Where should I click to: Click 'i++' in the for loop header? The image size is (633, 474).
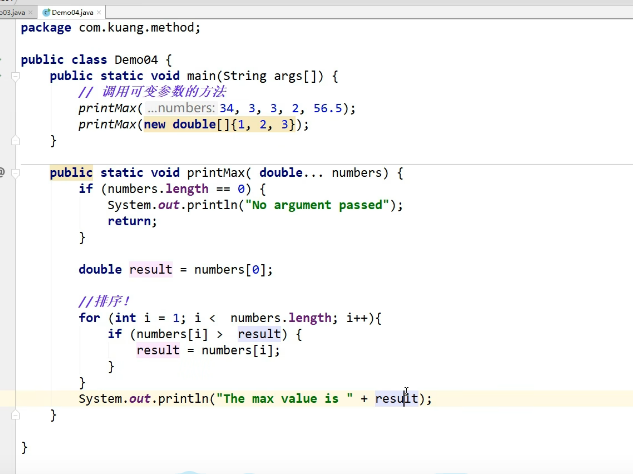tap(357, 318)
